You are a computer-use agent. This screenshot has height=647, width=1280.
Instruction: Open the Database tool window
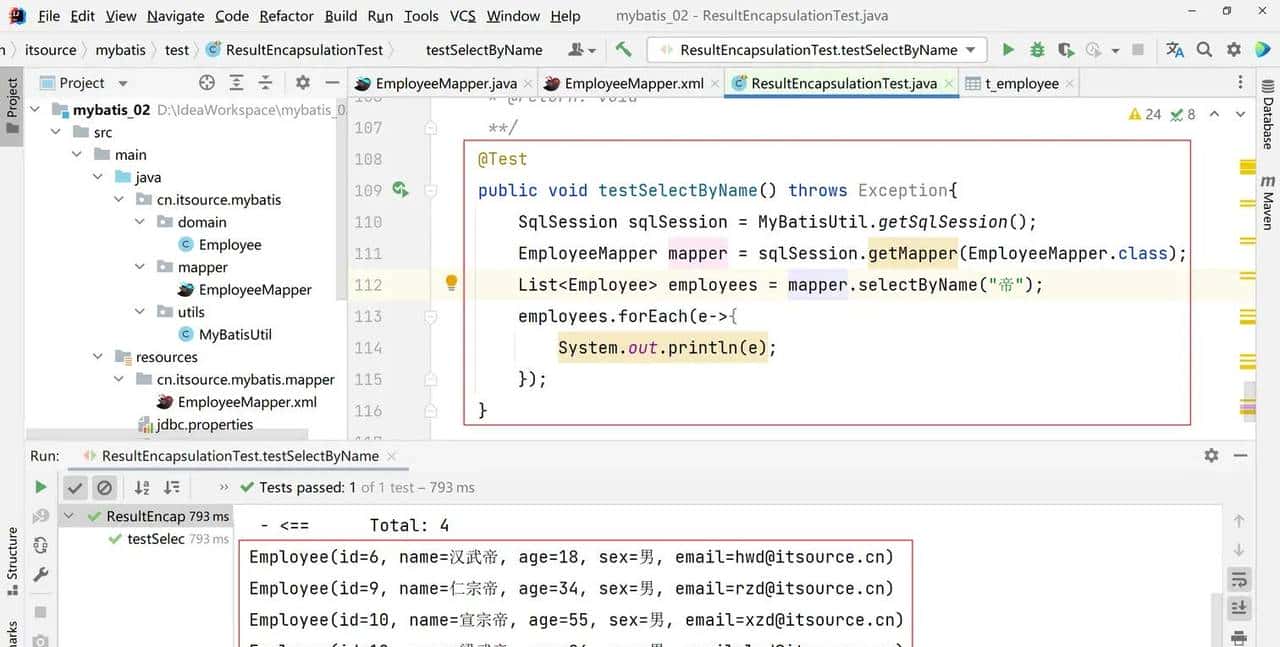1267,122
